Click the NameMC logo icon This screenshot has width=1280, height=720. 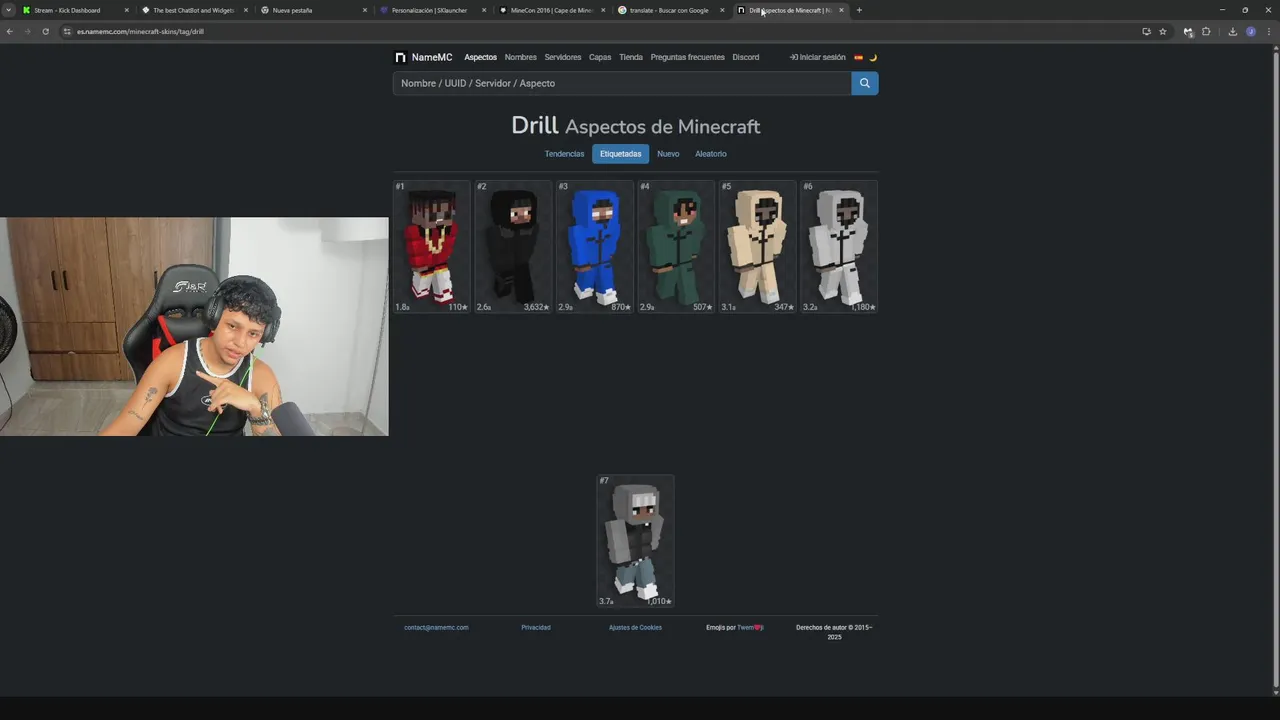400,57
